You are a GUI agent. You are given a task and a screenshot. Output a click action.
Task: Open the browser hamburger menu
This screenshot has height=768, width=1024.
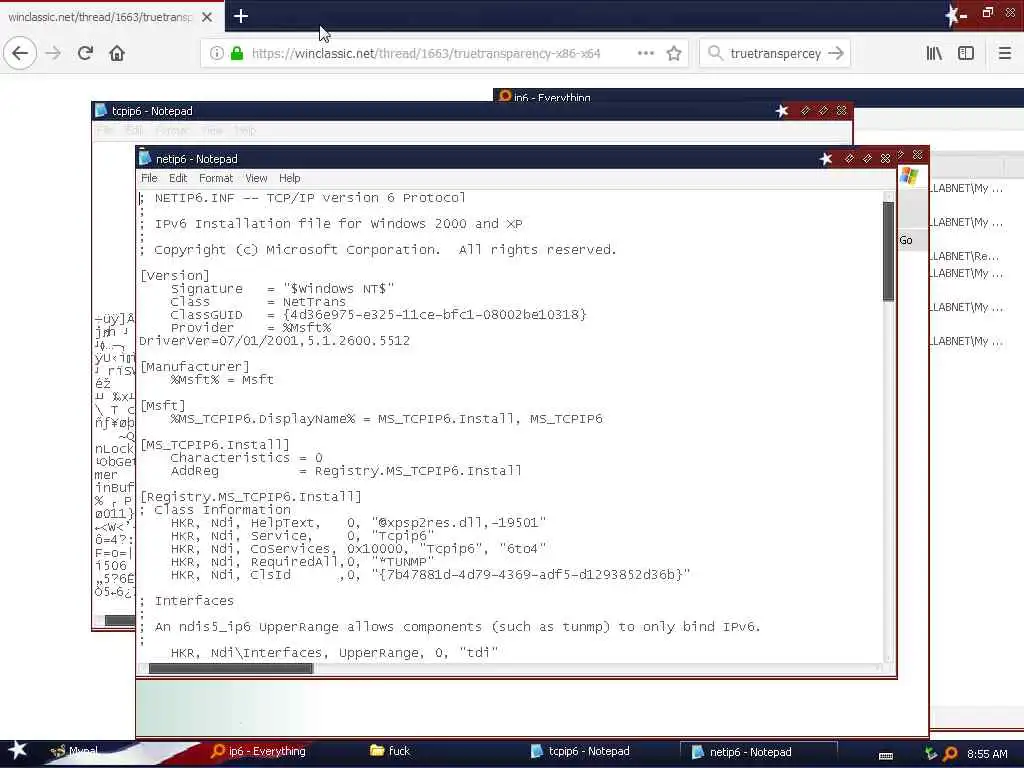click(x=1005, y=53)
